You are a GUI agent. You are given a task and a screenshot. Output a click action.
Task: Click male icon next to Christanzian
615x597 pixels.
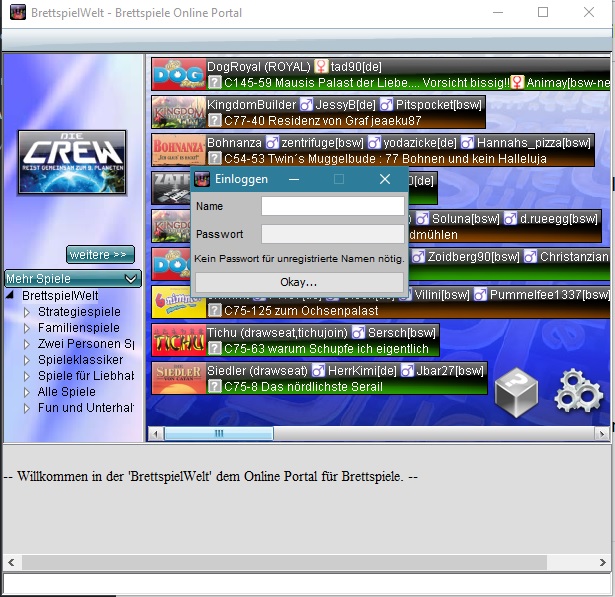tap(531, 257)
